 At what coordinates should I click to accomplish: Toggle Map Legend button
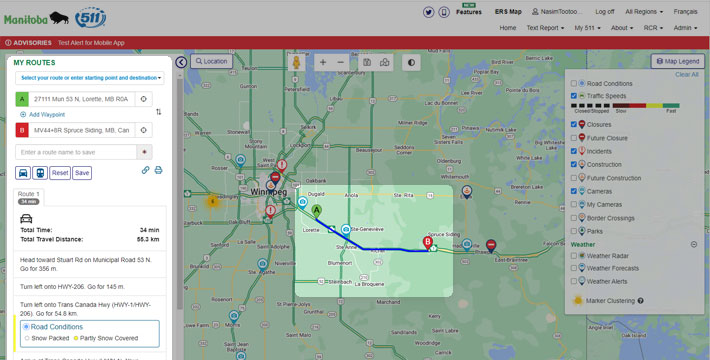click(x=678, y=61)
